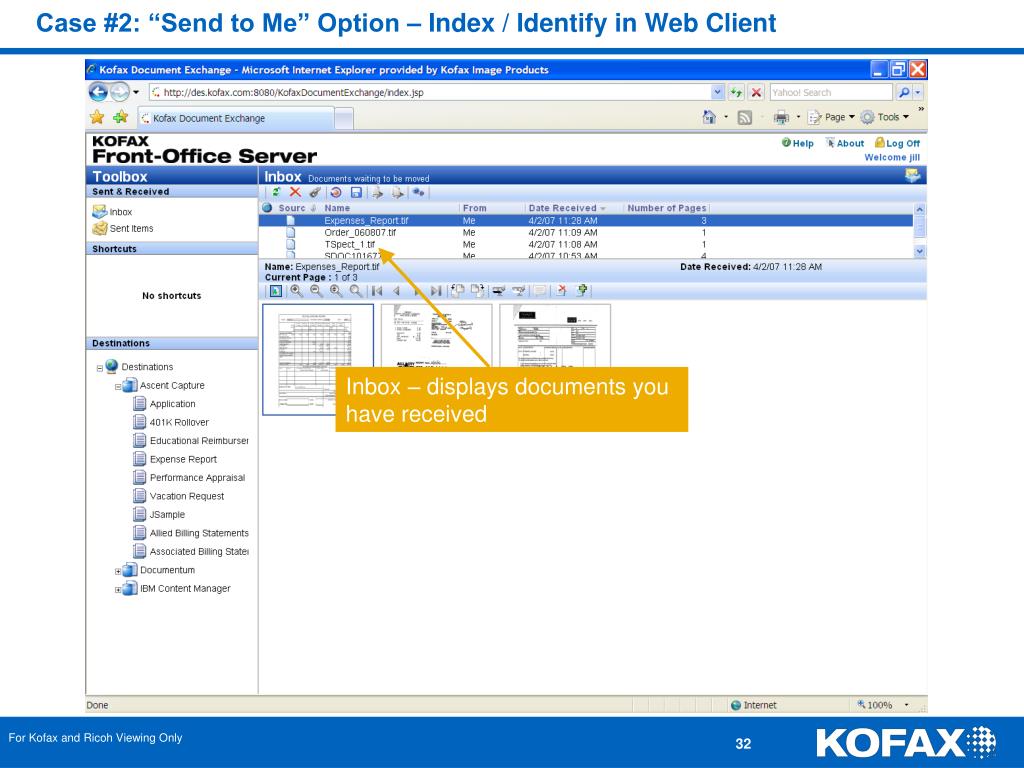Image resolution: width=1024 pixels, height=768 pixels.
Task: Select the TSpect_1.tif document row
Action: [x=586, y=244]
